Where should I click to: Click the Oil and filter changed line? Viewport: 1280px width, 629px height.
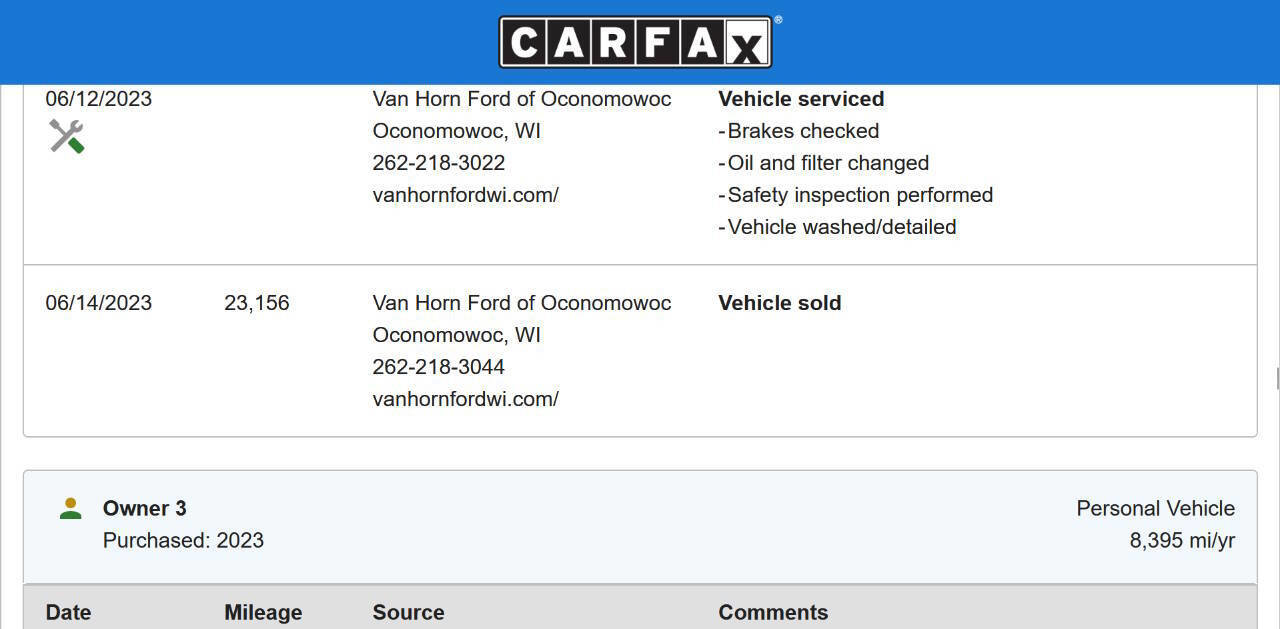pyautogui.click(x=828, y=163)
